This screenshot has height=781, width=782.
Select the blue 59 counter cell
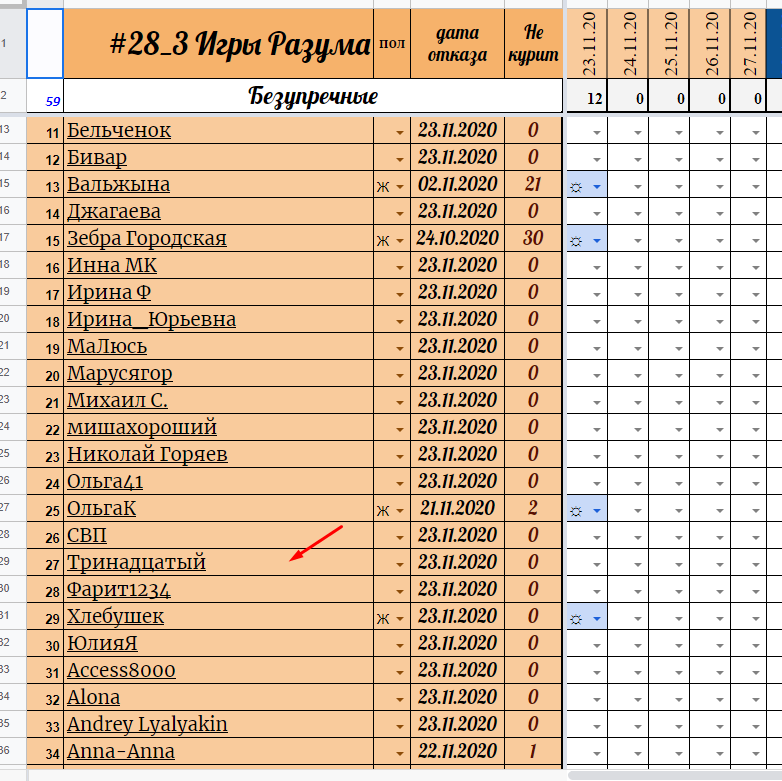click(x=45, y=95)
